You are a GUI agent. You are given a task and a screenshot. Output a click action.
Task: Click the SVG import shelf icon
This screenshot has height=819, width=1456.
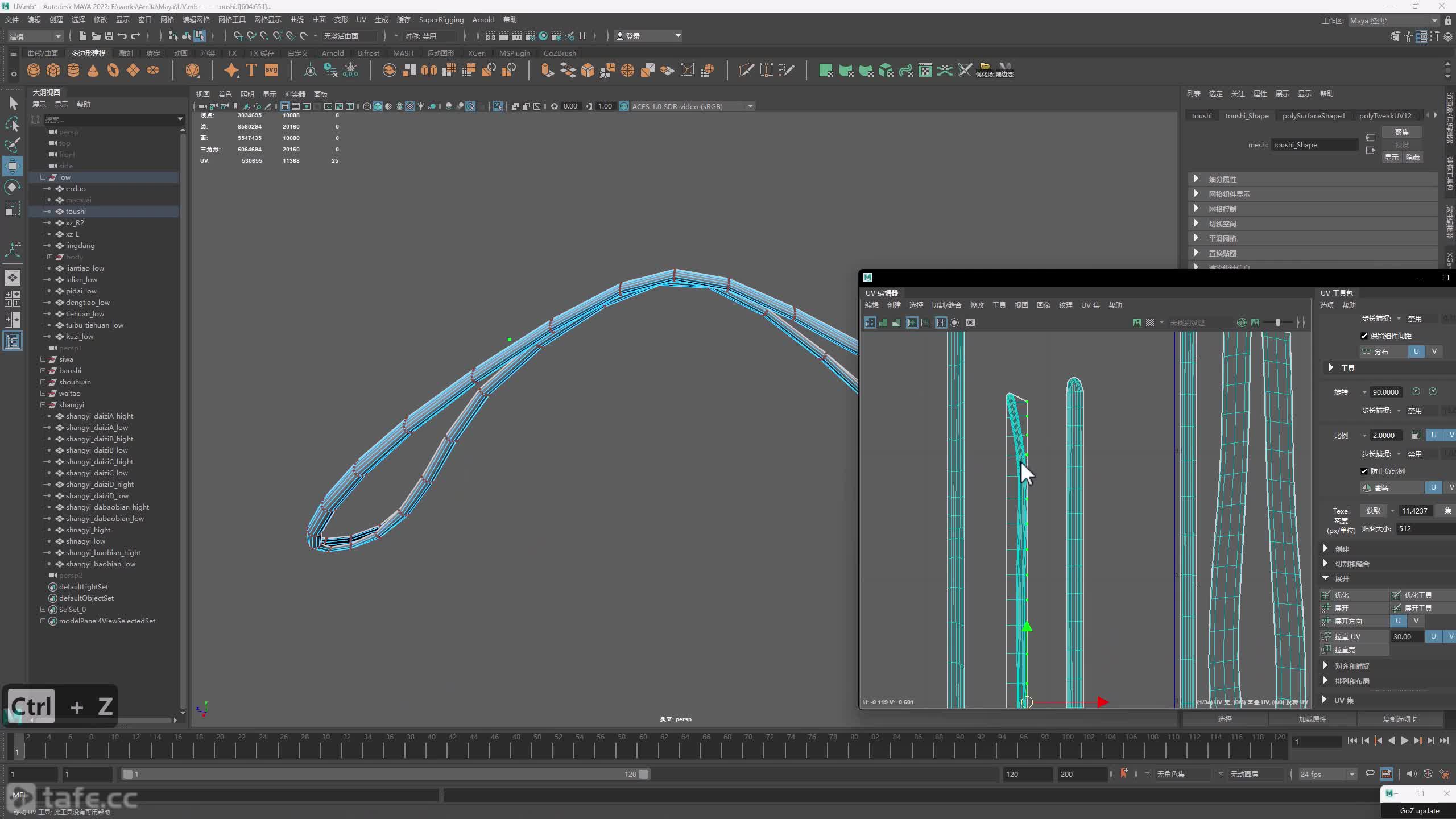coord(271,71)
